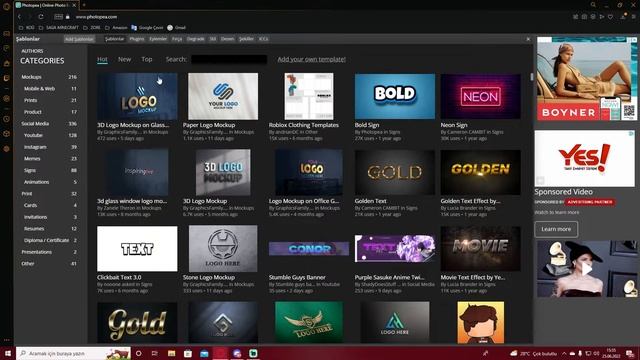Open the Google Çeviri bookmark

(147, 28)
